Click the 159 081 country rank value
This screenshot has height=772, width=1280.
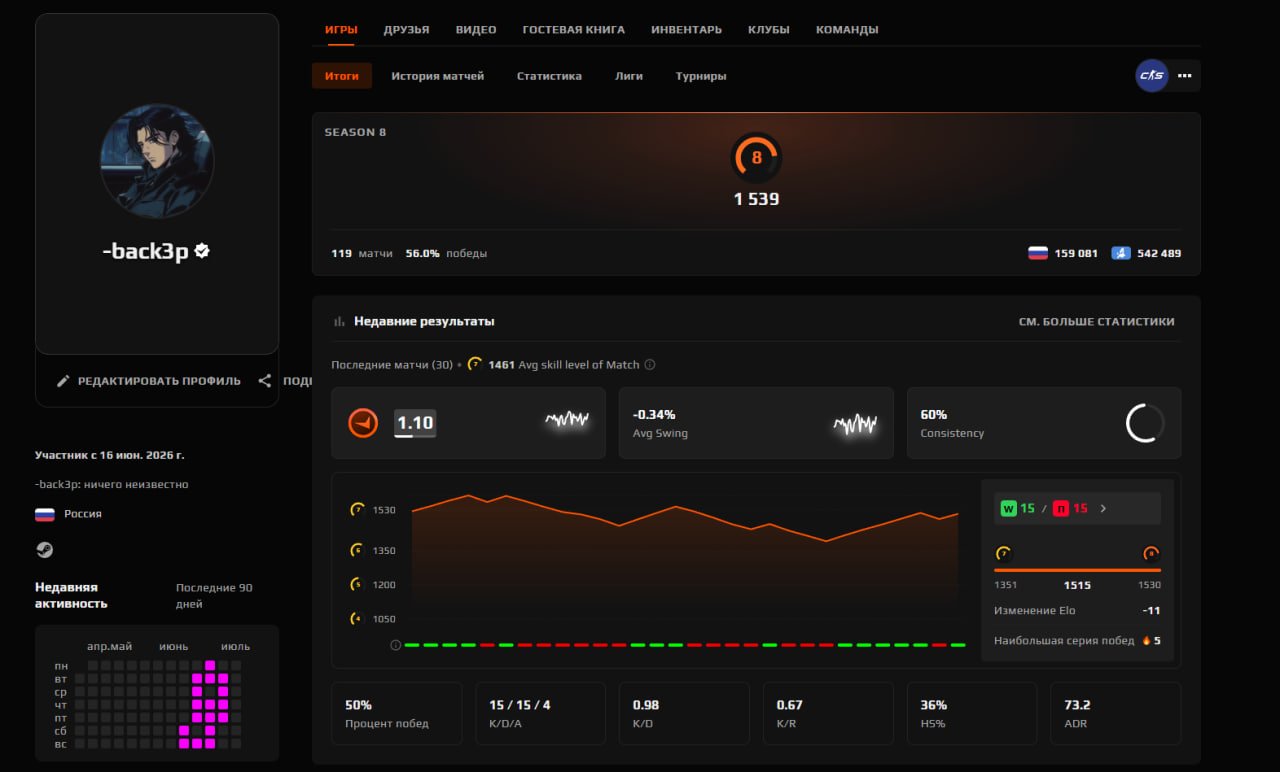click(1076, 253)
